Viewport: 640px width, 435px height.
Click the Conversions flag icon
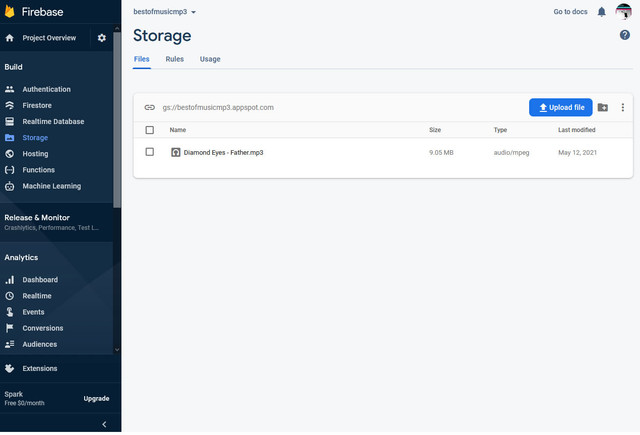[x=10, y=328]
